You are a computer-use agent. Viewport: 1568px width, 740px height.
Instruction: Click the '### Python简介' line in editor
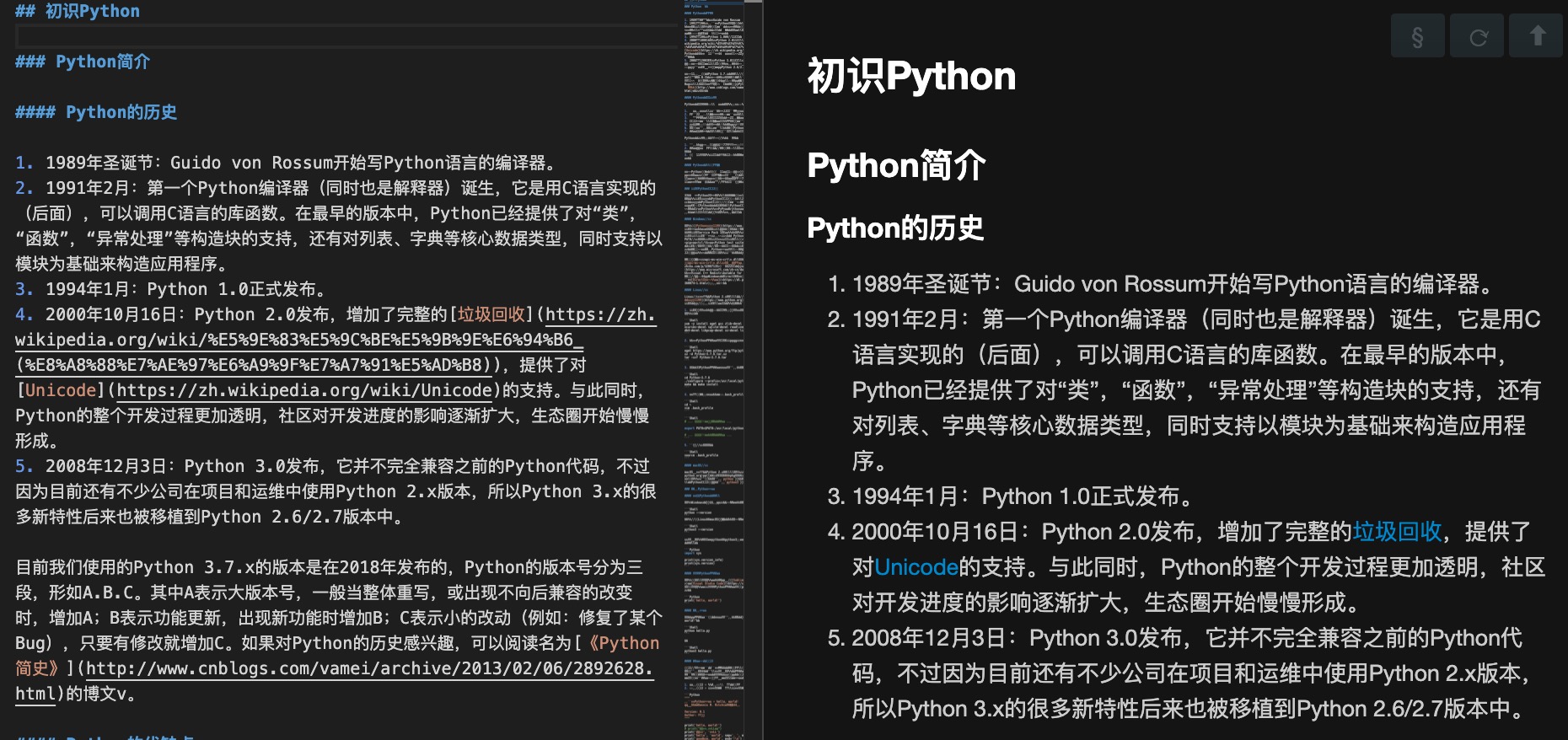(83, 62)
